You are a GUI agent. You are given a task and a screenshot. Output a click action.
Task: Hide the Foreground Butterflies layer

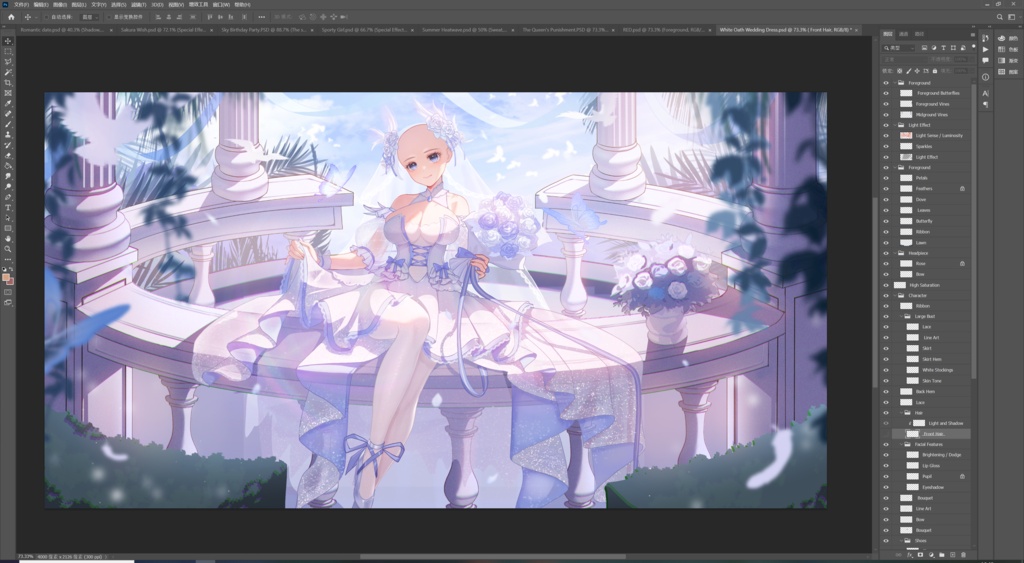886,93
